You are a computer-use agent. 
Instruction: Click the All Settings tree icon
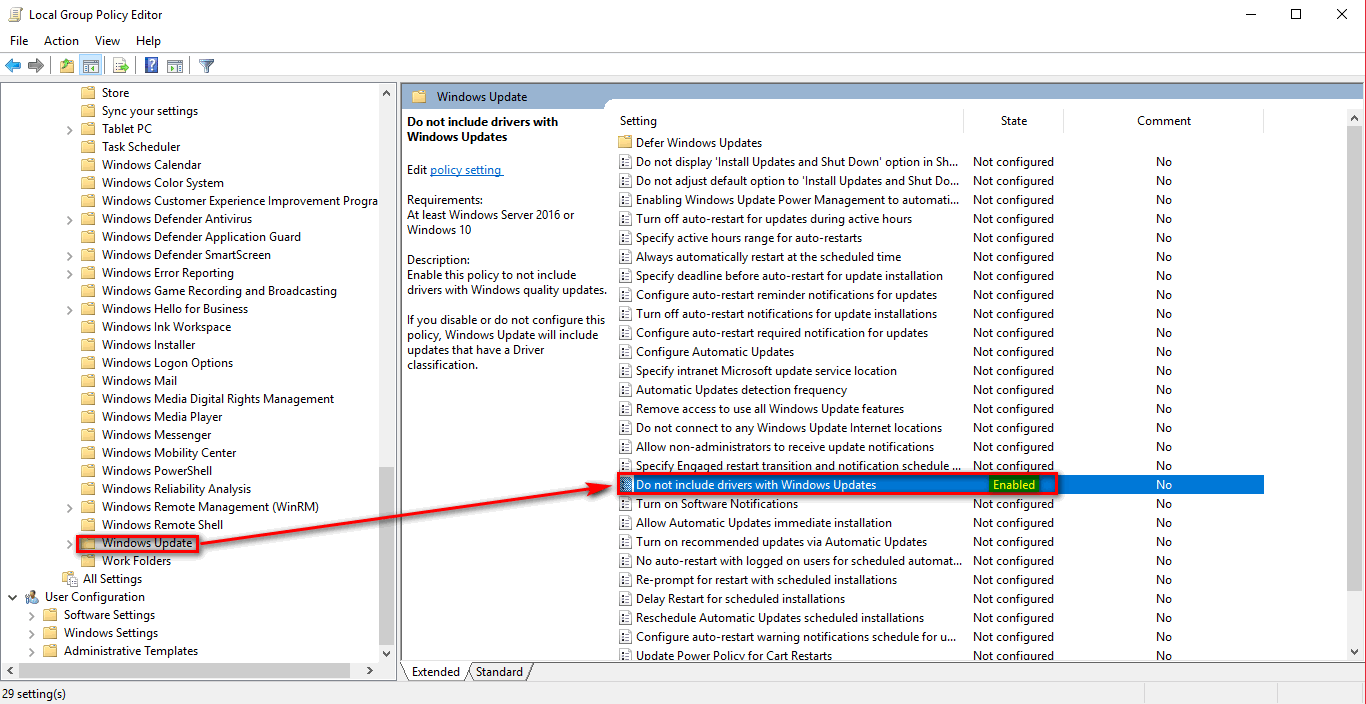[70, 579]
